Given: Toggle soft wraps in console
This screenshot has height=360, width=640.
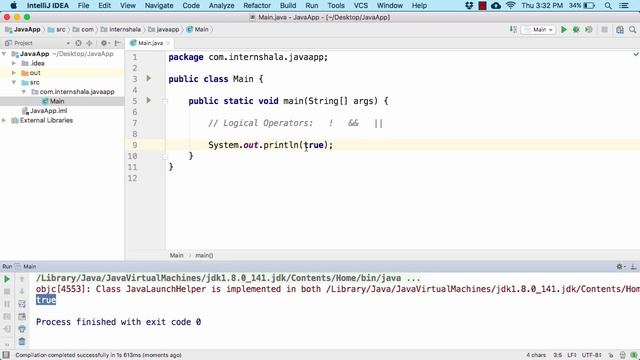Looking at the screenshot, I should click(x=22, y=304).
